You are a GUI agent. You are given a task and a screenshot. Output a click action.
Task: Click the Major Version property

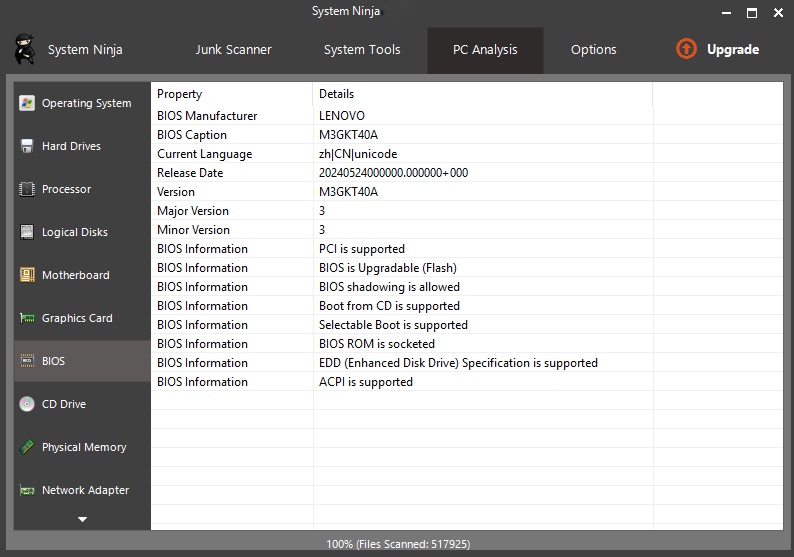[x=193, y=211]
